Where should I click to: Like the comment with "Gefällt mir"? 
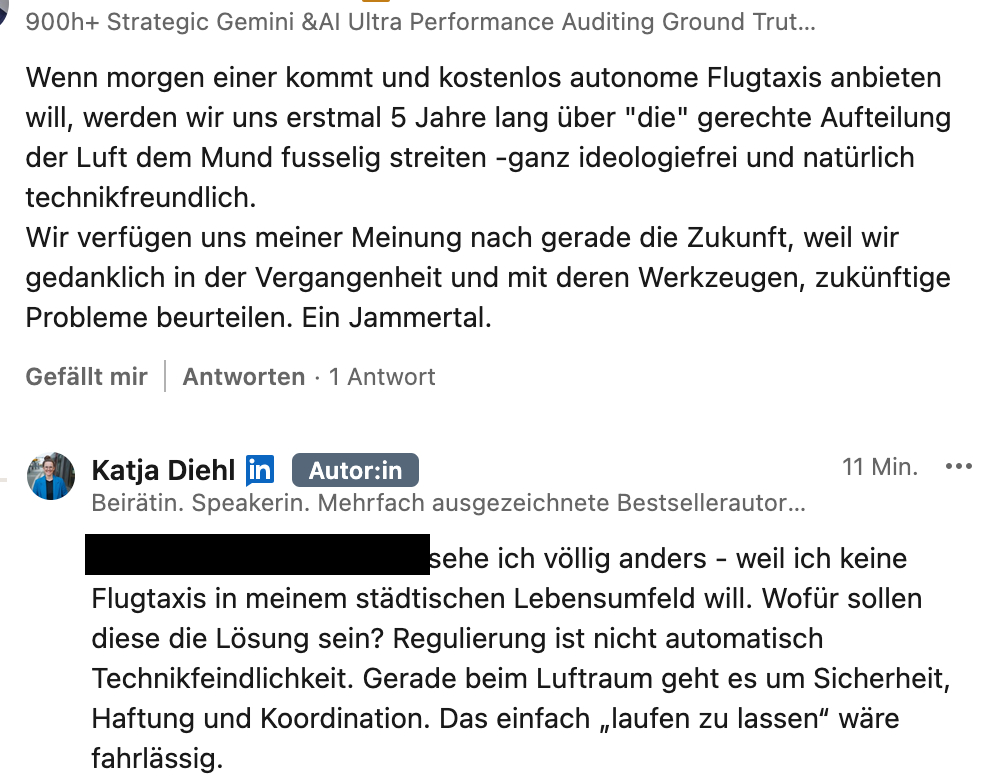86,377
